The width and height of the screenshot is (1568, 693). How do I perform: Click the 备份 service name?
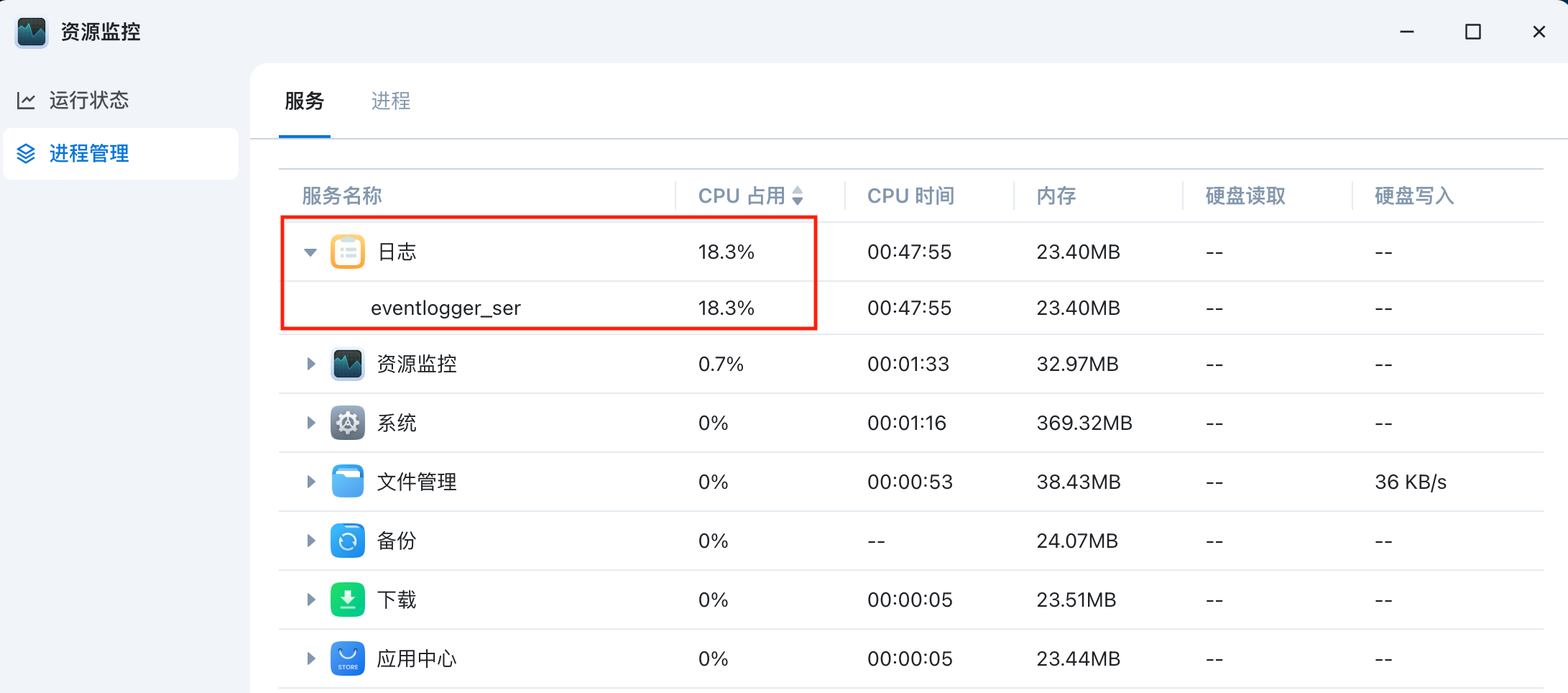[x=397, y=541]
